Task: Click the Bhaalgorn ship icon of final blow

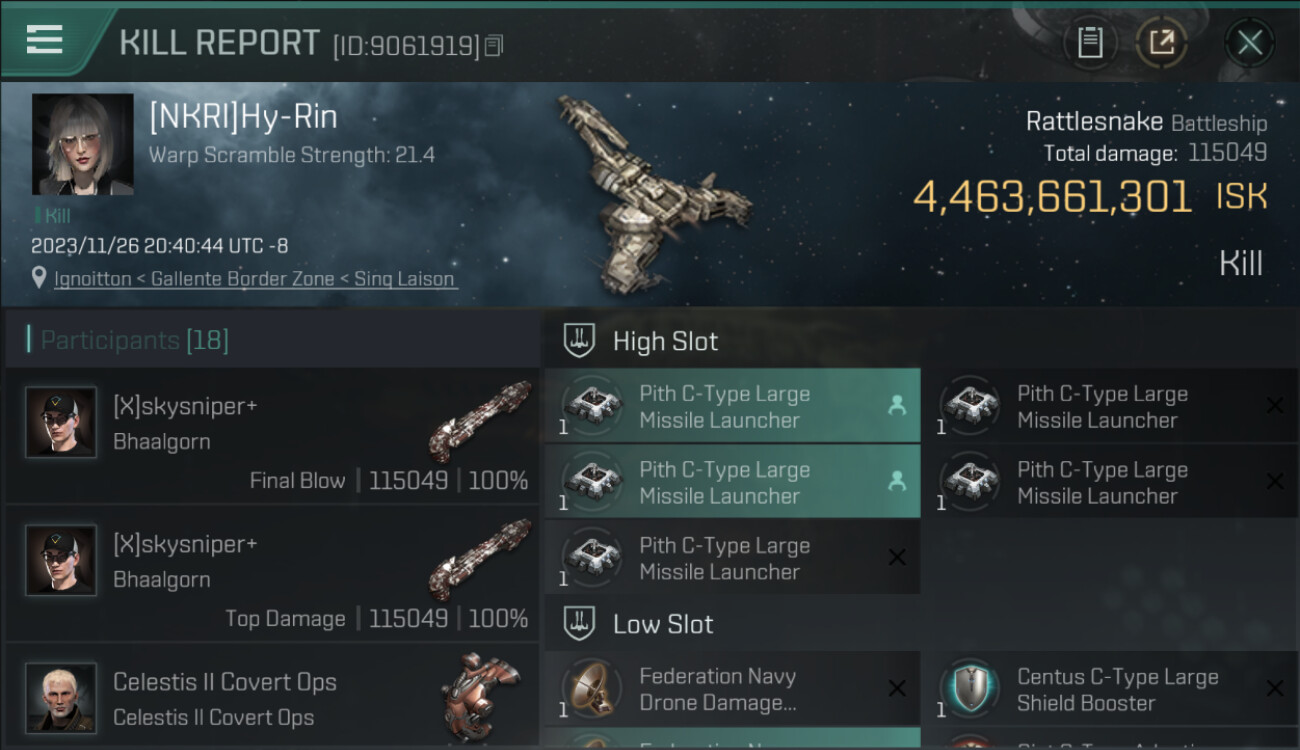Action: pyautogui.click(x=479, y=420)
